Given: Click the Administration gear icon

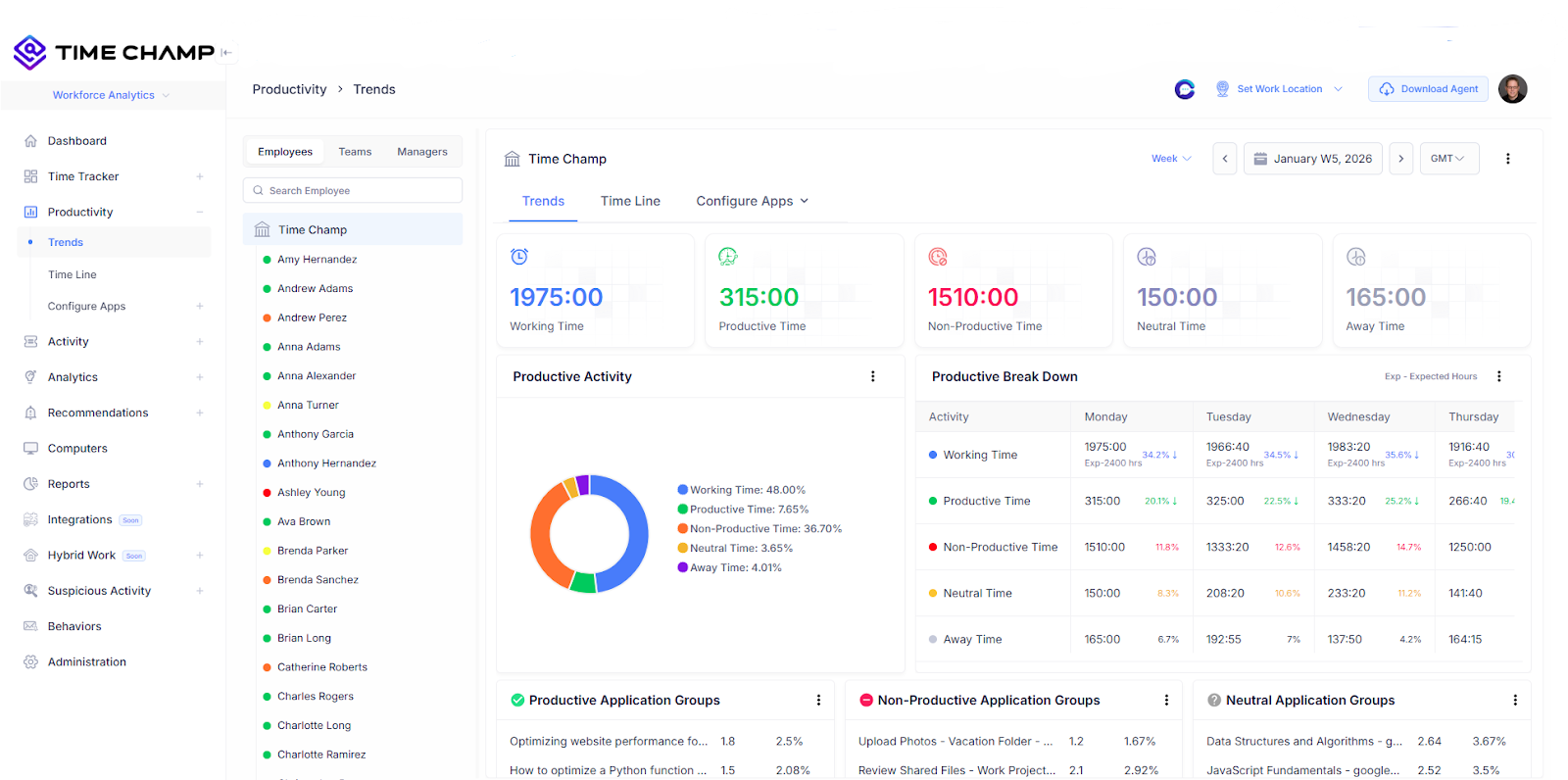Looking at the screenshot, I should (x=30, y=662).
